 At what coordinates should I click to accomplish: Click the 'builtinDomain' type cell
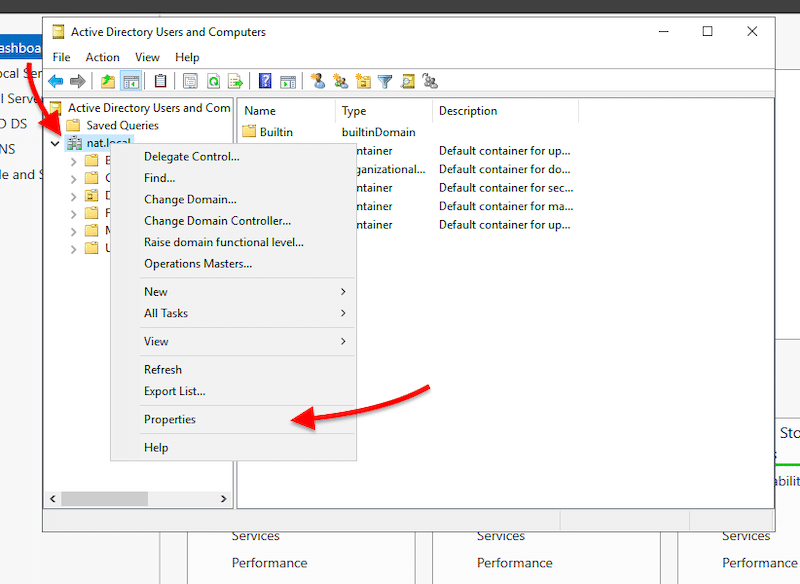[x=379, y=132]
